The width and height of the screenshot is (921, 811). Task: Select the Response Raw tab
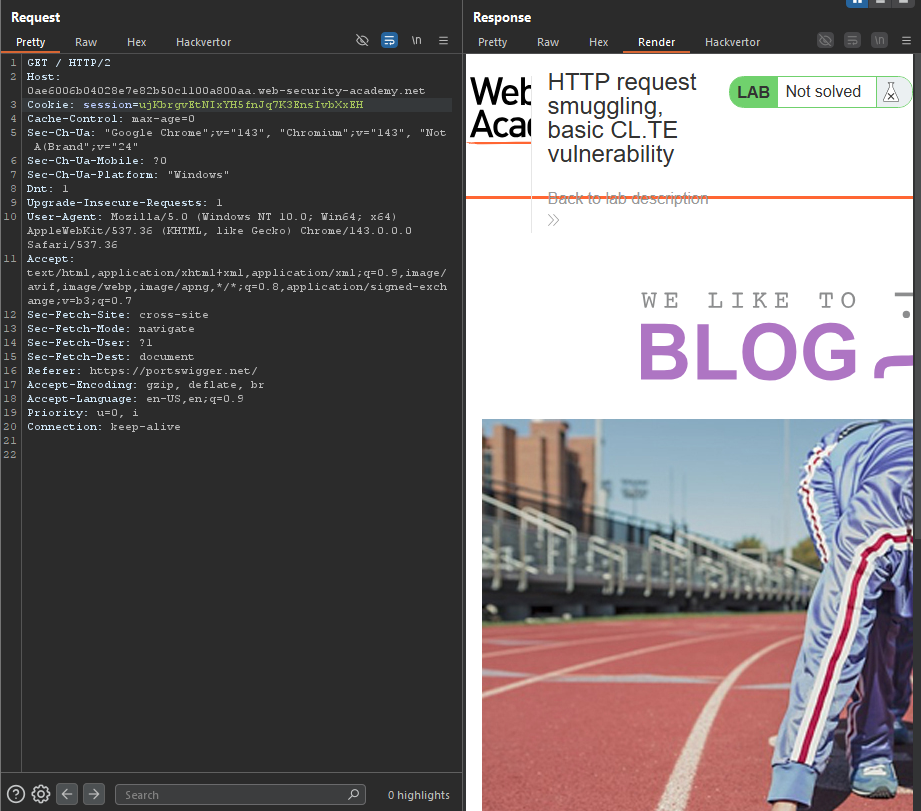click(x=547, y=42)
